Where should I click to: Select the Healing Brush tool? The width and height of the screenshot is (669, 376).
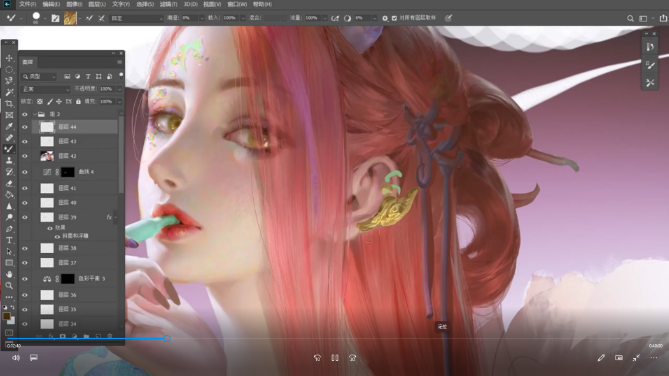pyautogui.click(x=9, y=138)
